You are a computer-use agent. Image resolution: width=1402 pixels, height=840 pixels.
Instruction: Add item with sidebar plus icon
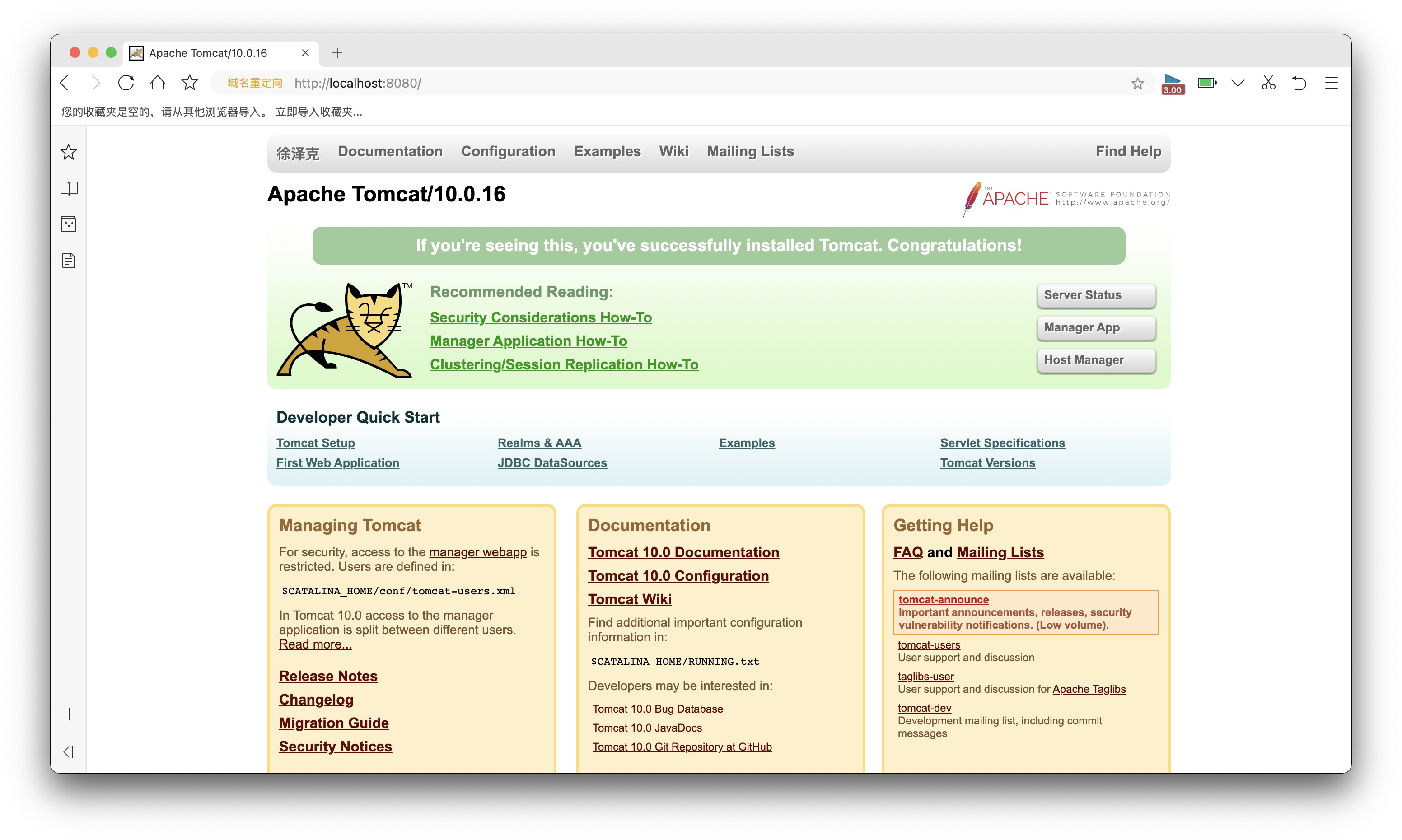pyautogui.click(x=69, y=714)
